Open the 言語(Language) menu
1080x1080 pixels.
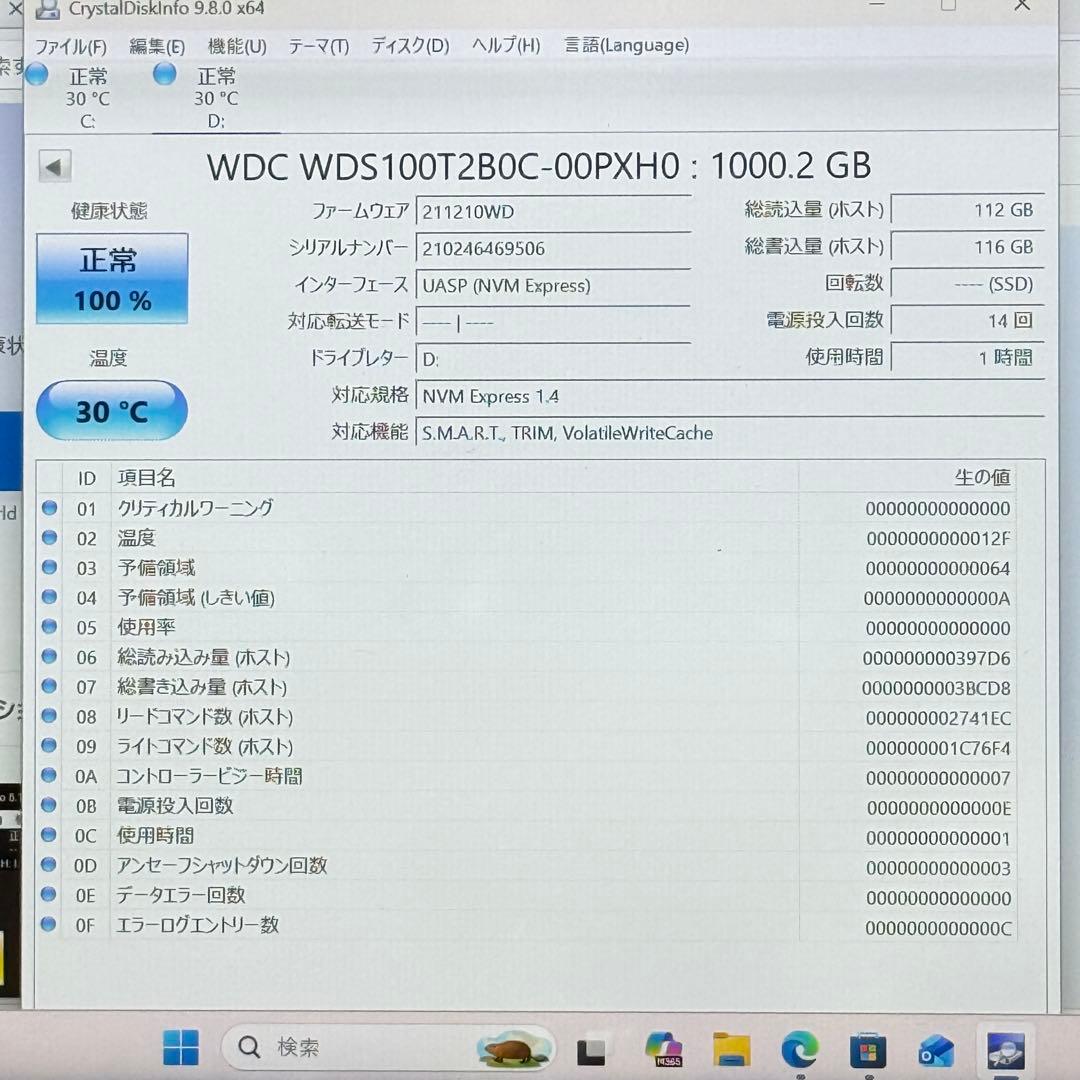pyautogui.click(x=626, y=45)
